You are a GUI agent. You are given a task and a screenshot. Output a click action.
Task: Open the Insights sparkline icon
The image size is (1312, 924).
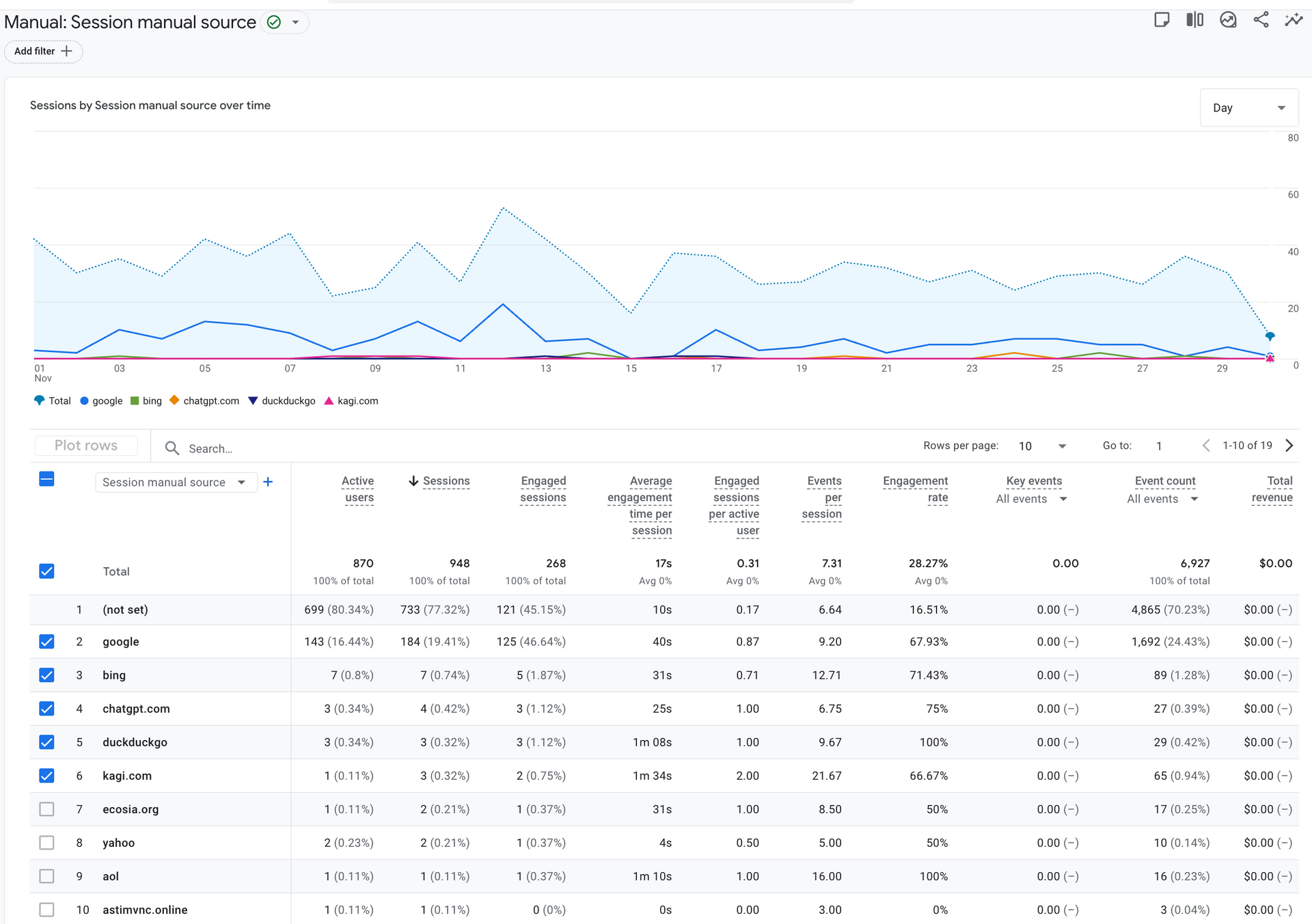[x=1294, y=20]
